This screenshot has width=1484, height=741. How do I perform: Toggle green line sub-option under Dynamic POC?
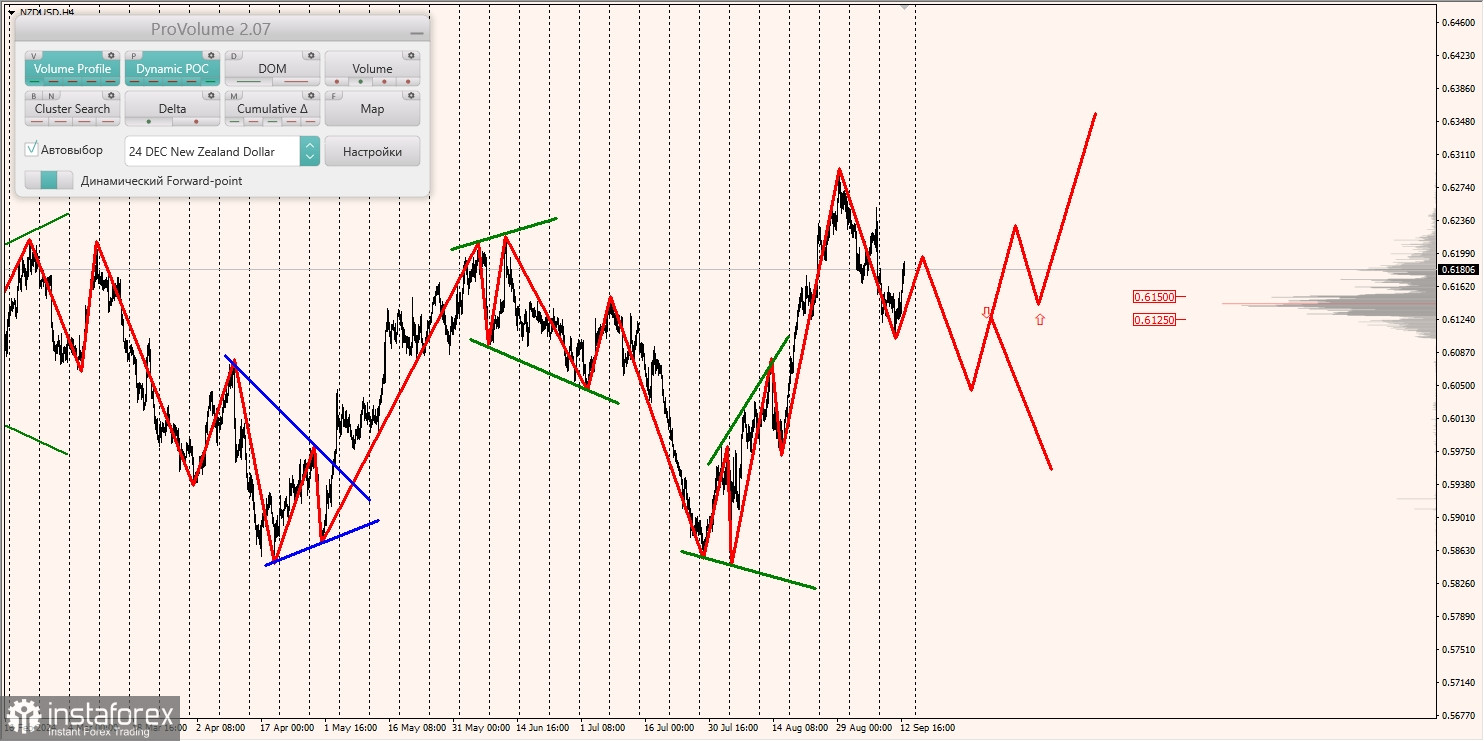point(210,81)
